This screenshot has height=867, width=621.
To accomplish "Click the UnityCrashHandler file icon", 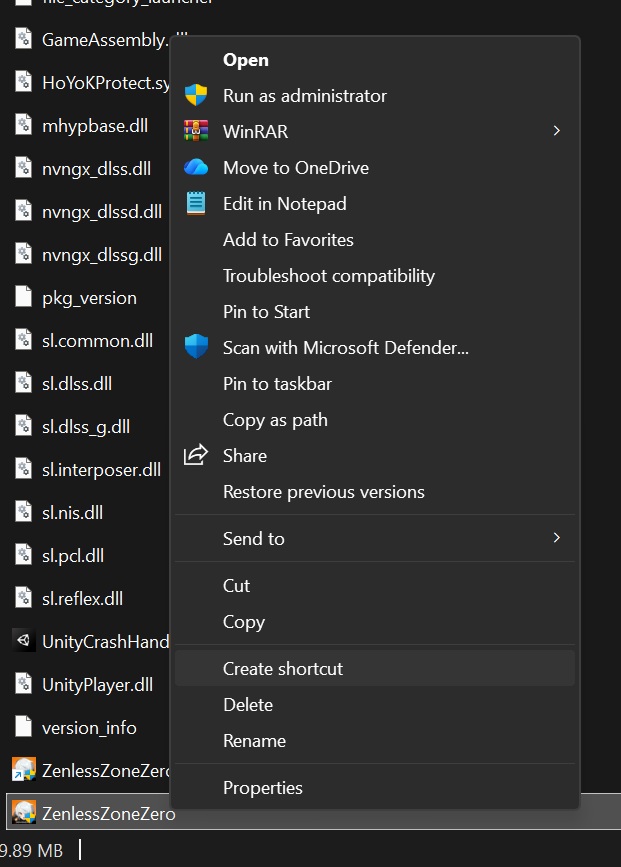I will [x=23, y=641].
